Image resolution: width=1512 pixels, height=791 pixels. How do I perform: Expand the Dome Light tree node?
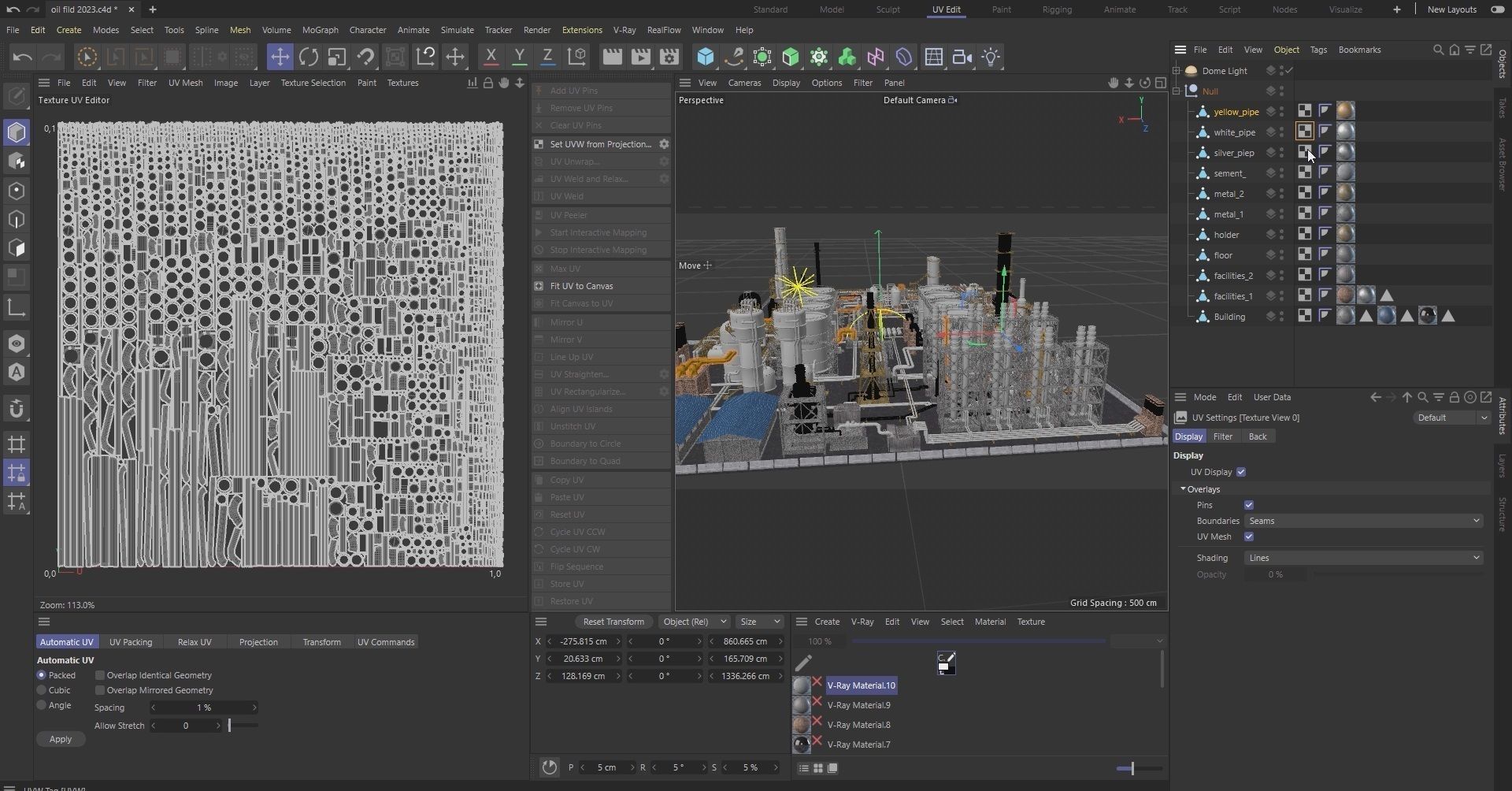(x=1177, y=71)
